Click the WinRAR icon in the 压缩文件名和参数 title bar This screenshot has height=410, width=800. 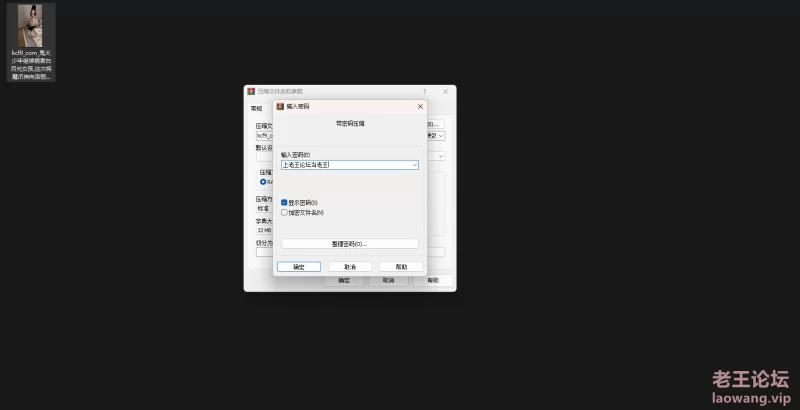(251, 91)
